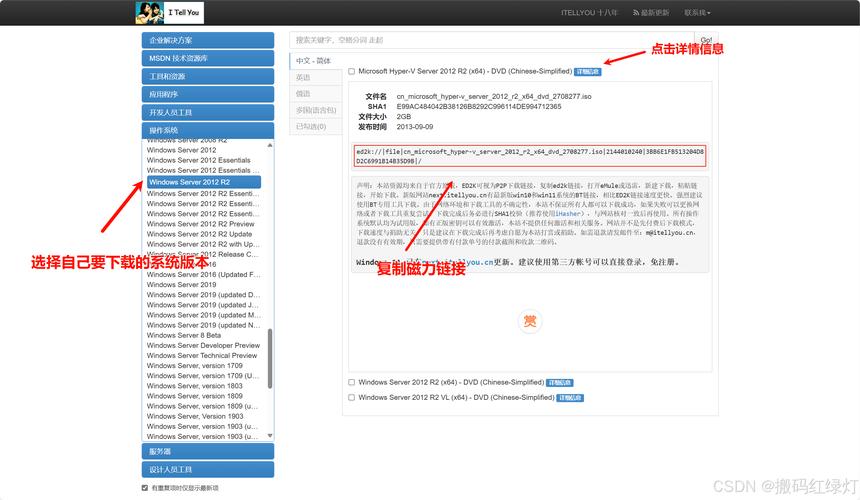
Task: Select Windows Server 2019 (updated N...
Action: 203,325
